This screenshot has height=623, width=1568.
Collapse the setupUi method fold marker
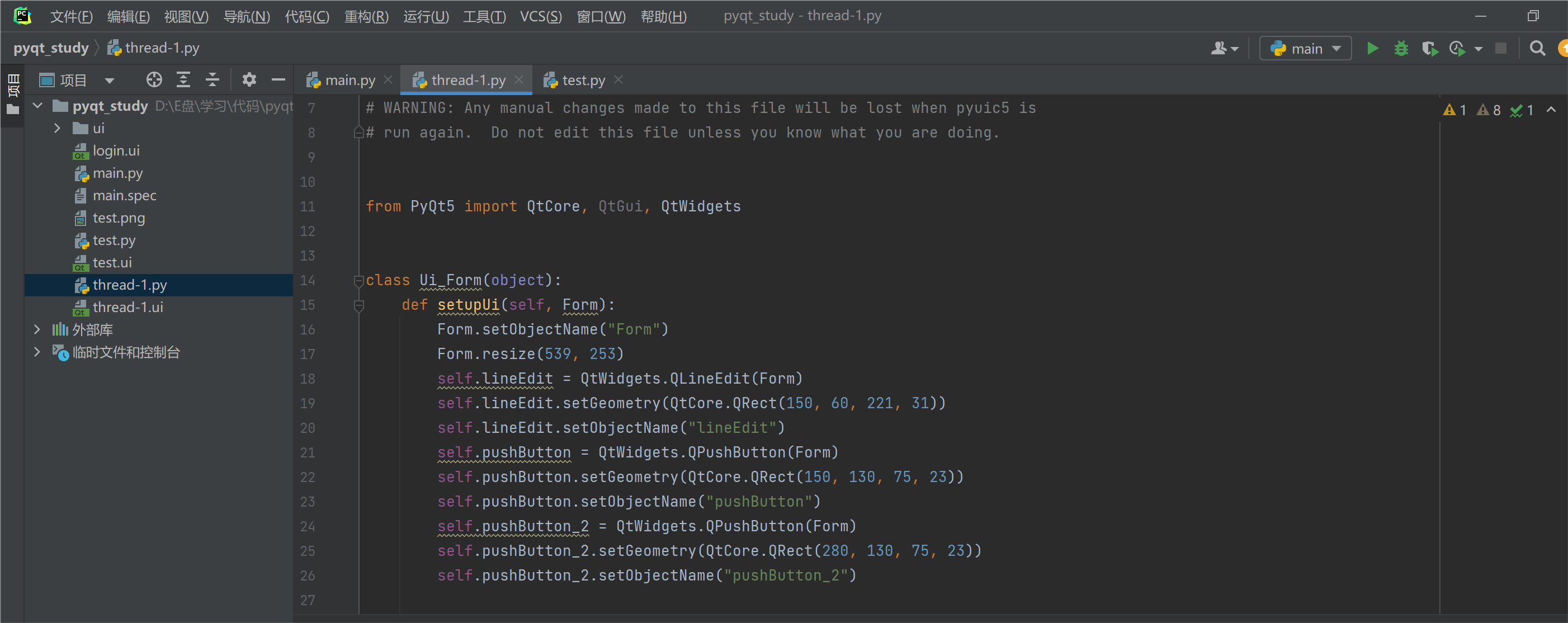[x=358, y=305]
